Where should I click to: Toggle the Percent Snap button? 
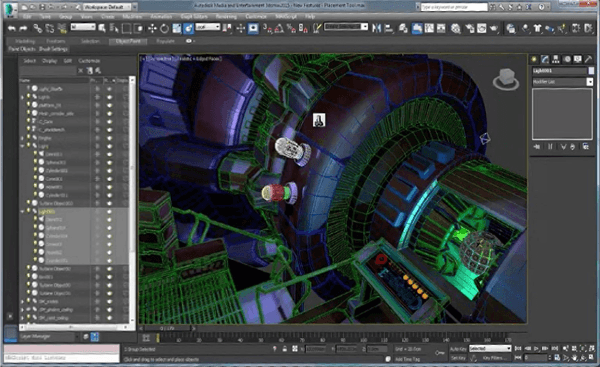[x=291, y=28]
